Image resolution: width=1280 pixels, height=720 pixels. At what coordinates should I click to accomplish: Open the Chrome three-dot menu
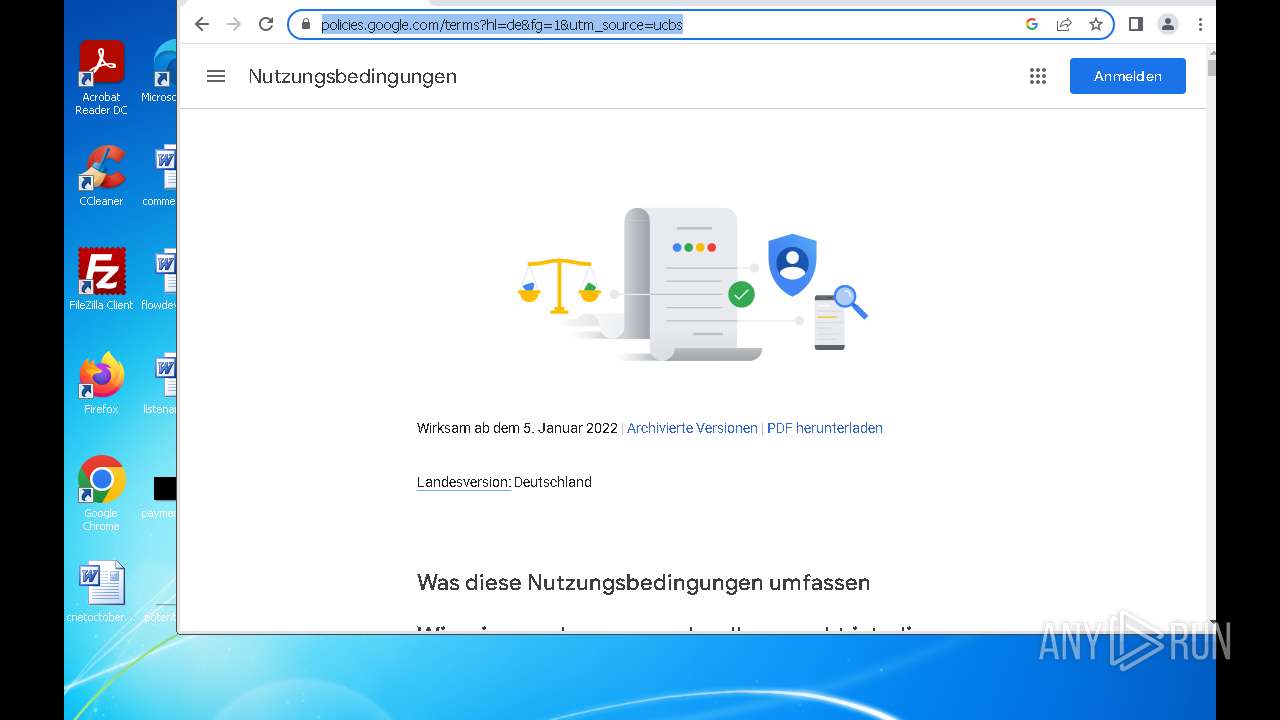click(1200, 24)
